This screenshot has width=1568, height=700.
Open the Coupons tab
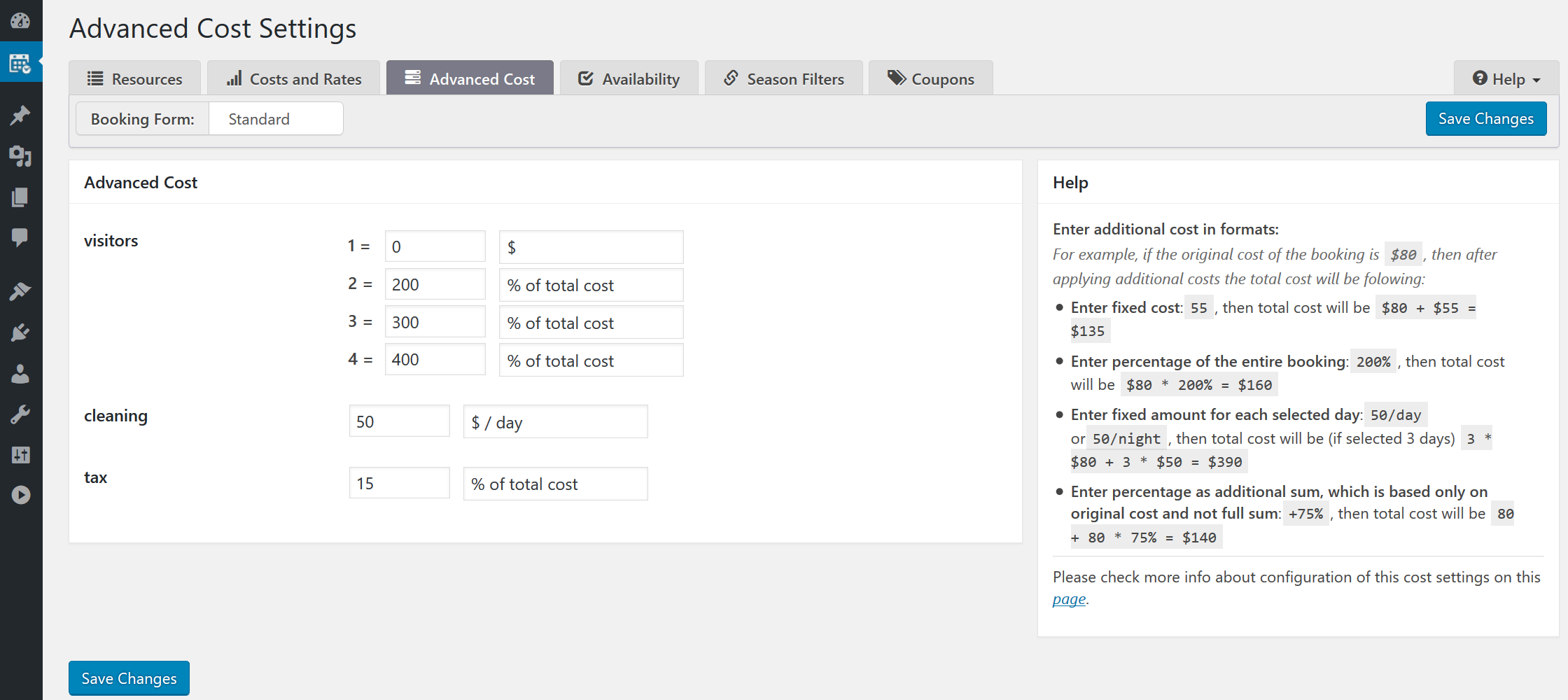pos(931,78)
